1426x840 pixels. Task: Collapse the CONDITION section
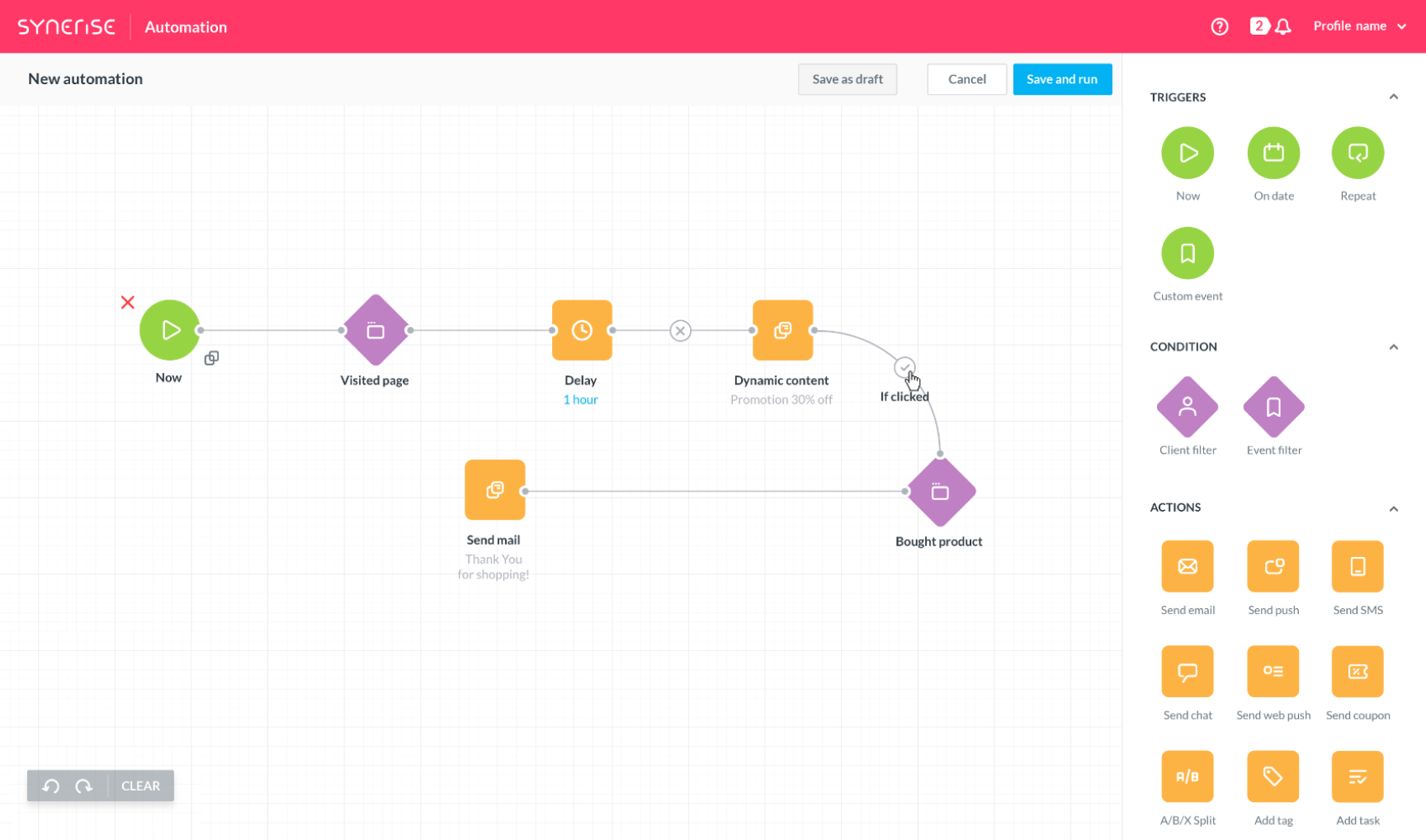pyautogui.click(x=1393, y=347)
